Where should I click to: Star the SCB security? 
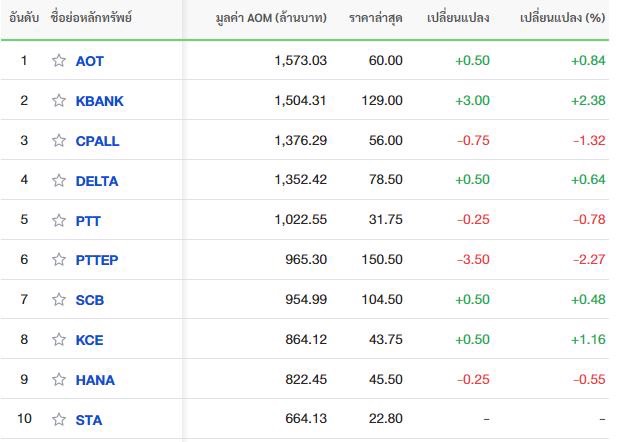(59, 299)
